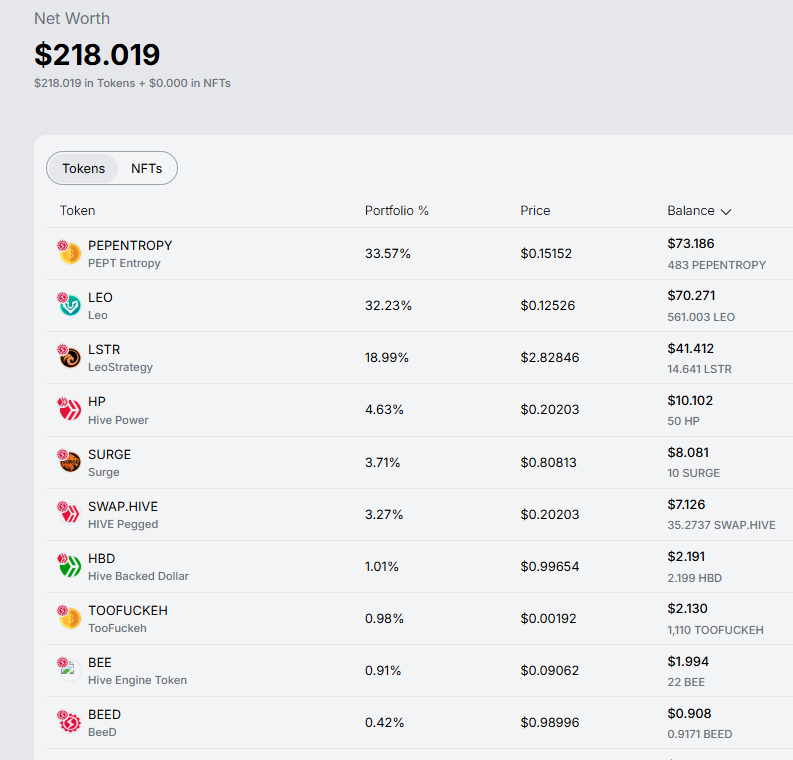
Task: Click the Token column header
Action: (x=77, y=211)
